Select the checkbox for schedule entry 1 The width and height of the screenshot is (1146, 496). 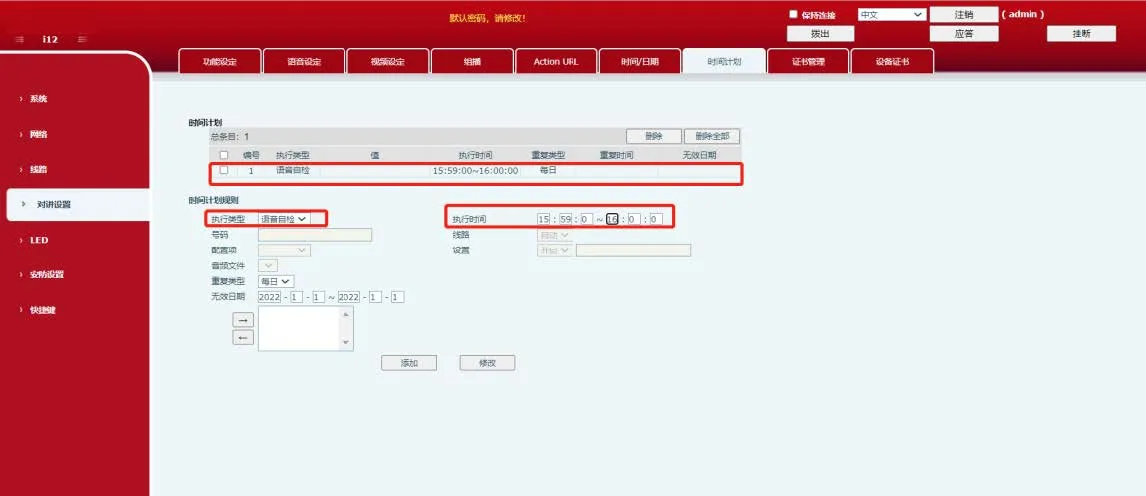click(224, 170)
